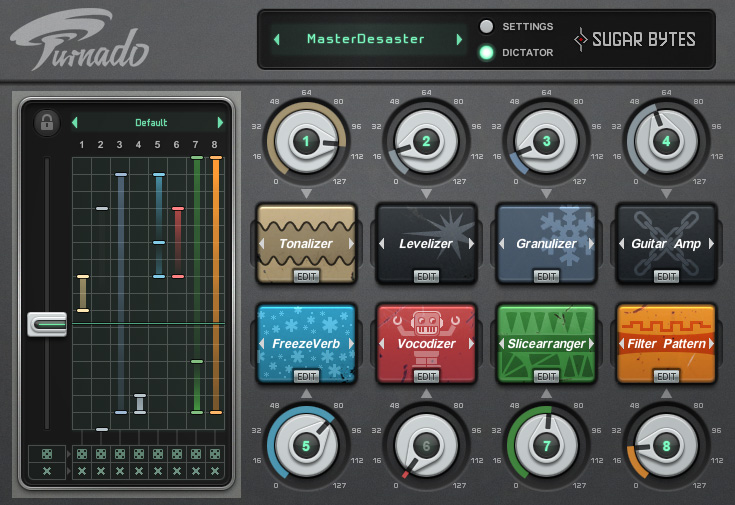Click the lock icon in Dictator panel

point(46,122)
